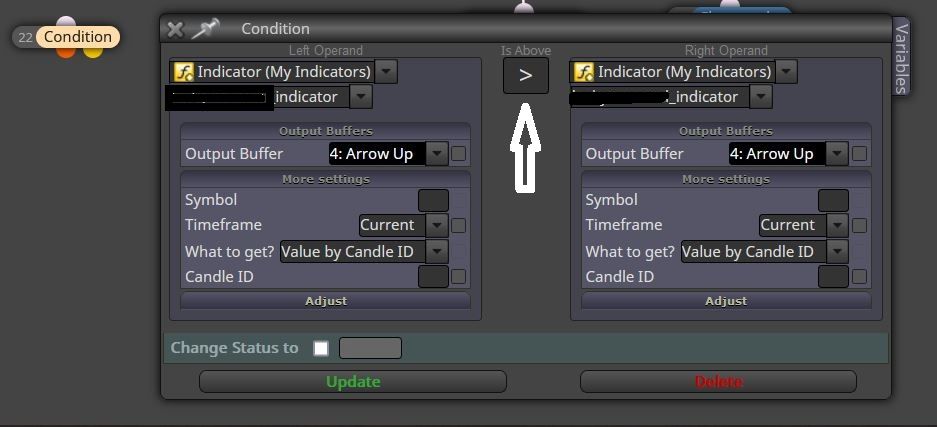This screenshot has height=427, width=937.
Task: Click the Is Above comparison operator button
Action: click(525, 76)
